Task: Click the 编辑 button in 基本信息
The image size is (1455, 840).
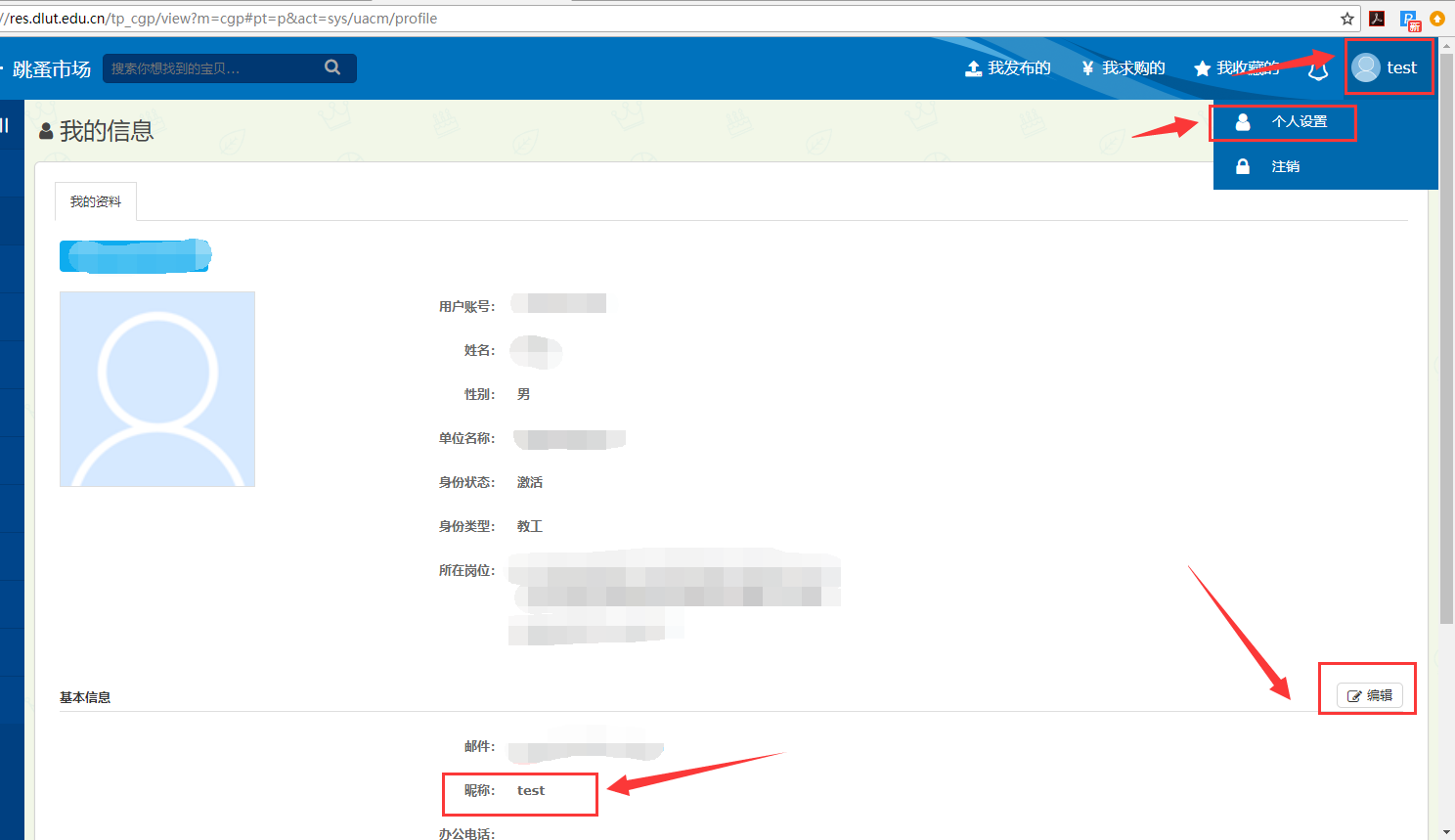Action: click(1369, 695)
